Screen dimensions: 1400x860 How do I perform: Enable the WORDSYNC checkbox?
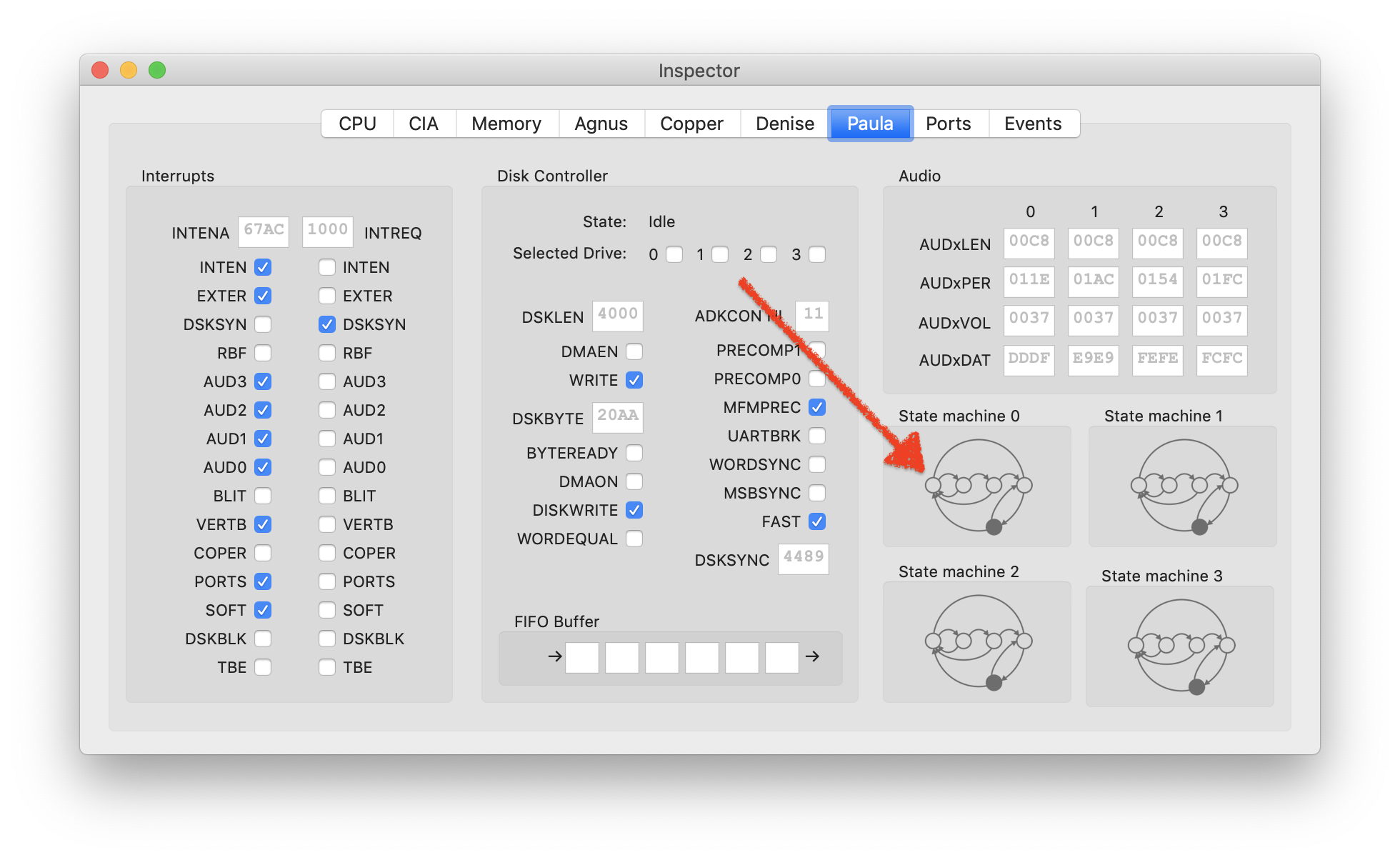pyautogui.click(x=817, y=464)
